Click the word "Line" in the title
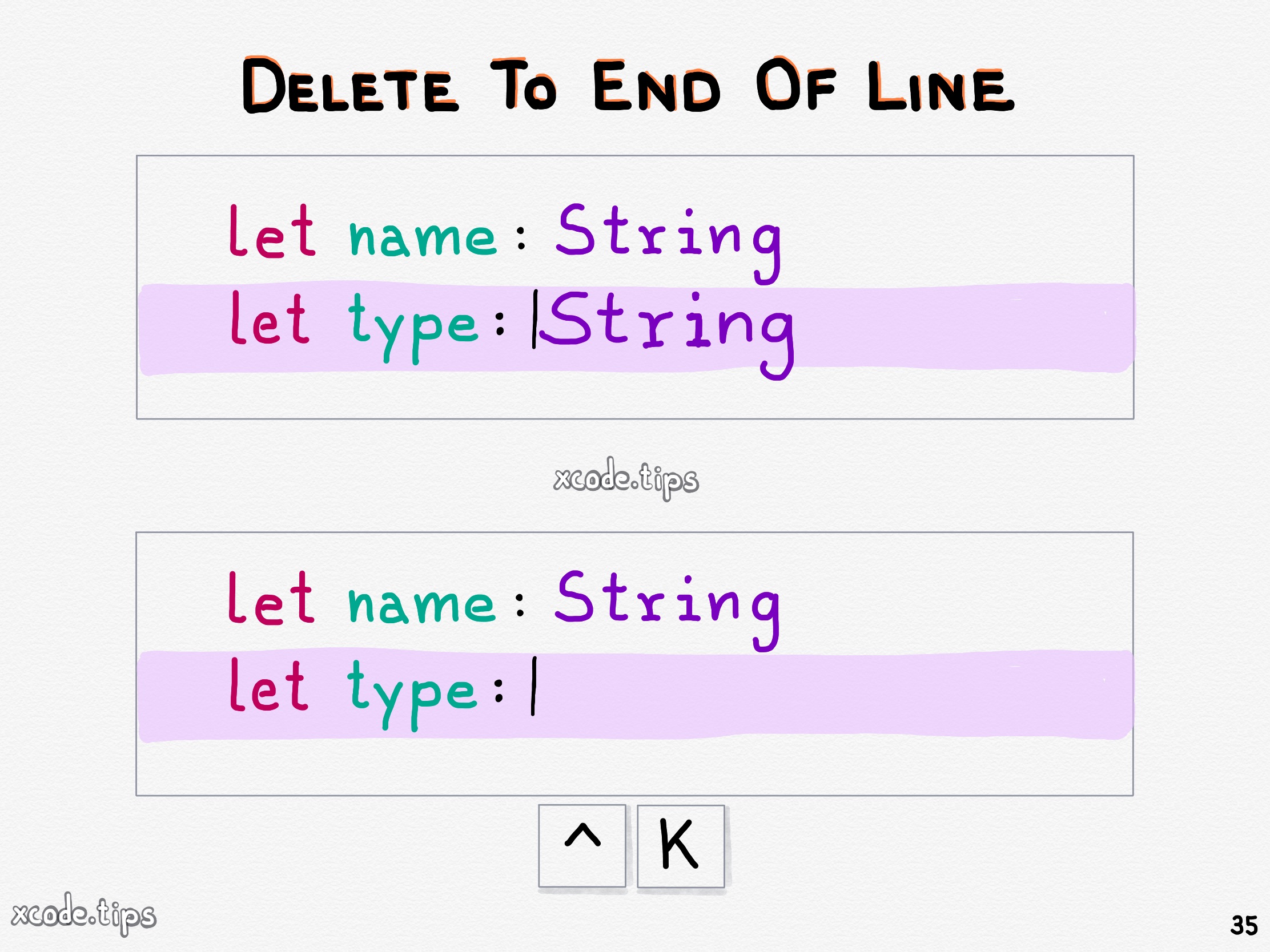1270x952 pixels. pos(941,87)
